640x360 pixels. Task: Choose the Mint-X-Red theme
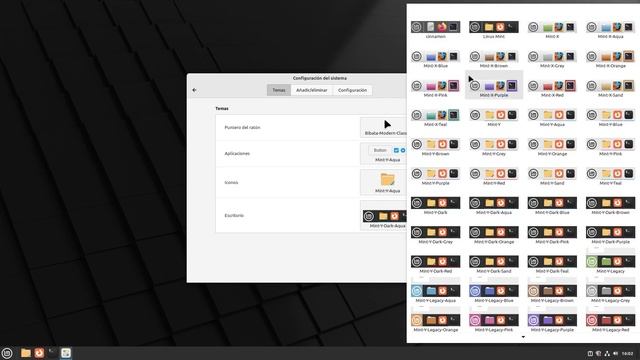(x=552, y=88)
